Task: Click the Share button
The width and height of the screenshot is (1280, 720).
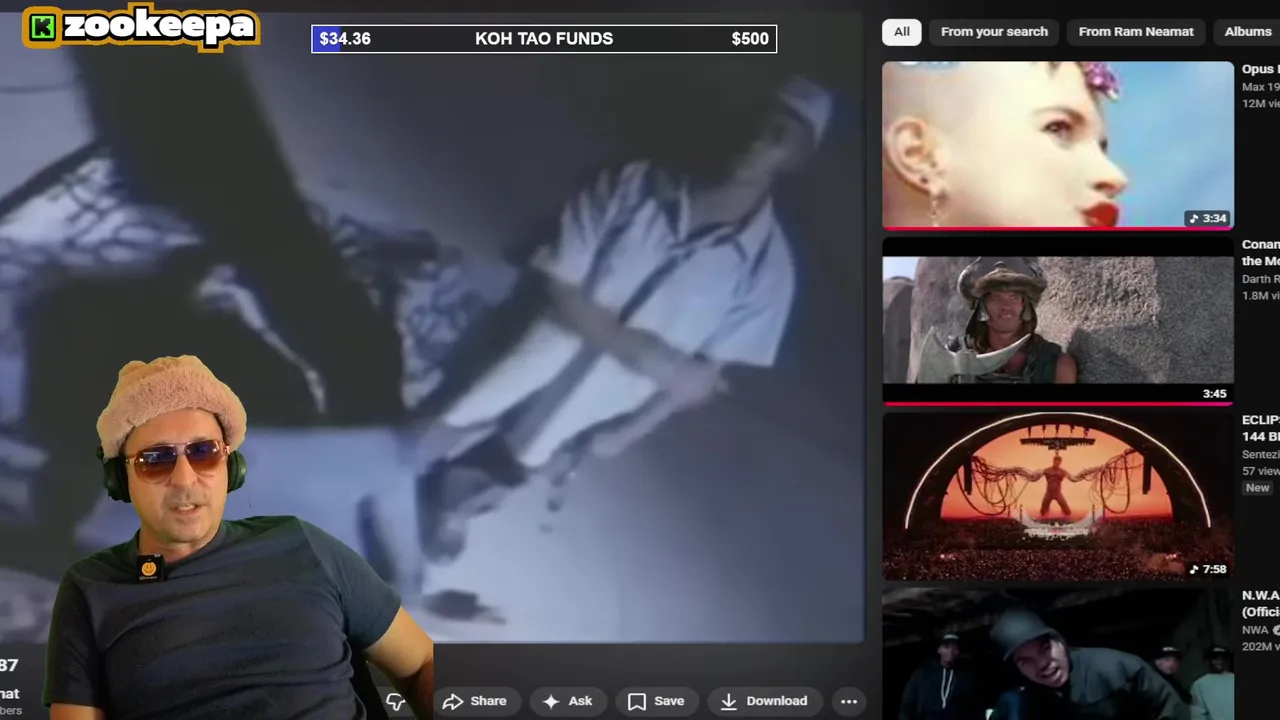Action: point(475,701)
